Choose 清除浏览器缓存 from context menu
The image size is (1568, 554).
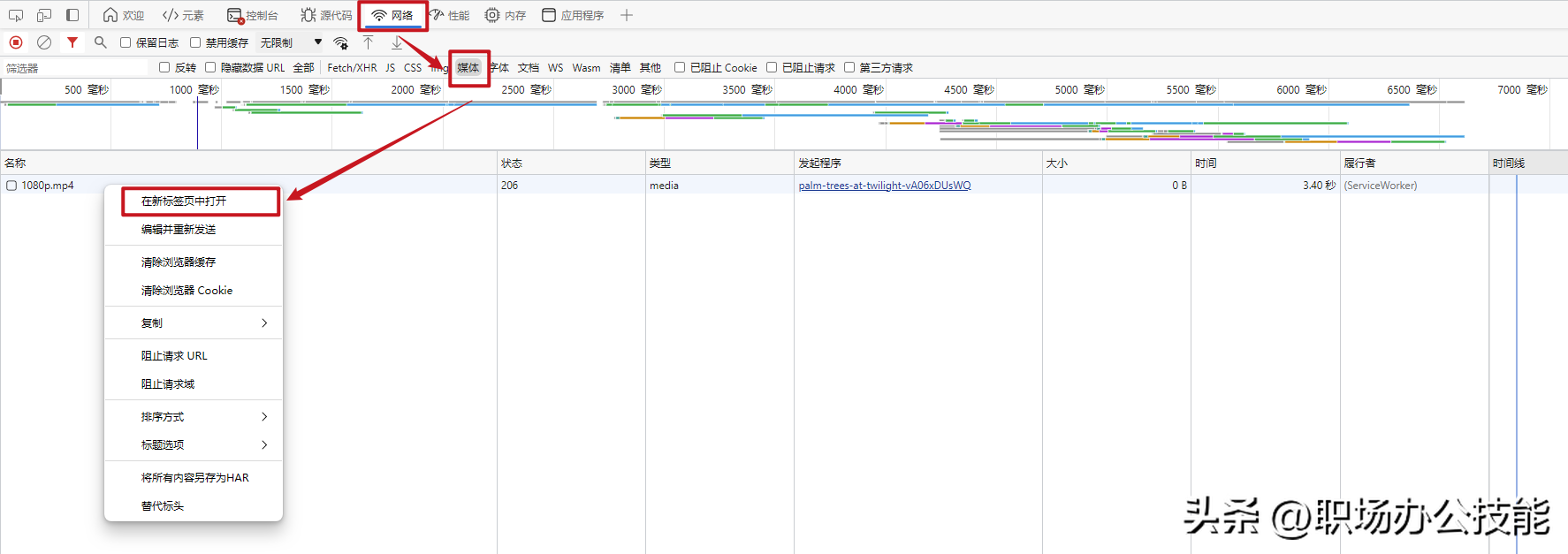pyautogui.click(x=194, y=262)
